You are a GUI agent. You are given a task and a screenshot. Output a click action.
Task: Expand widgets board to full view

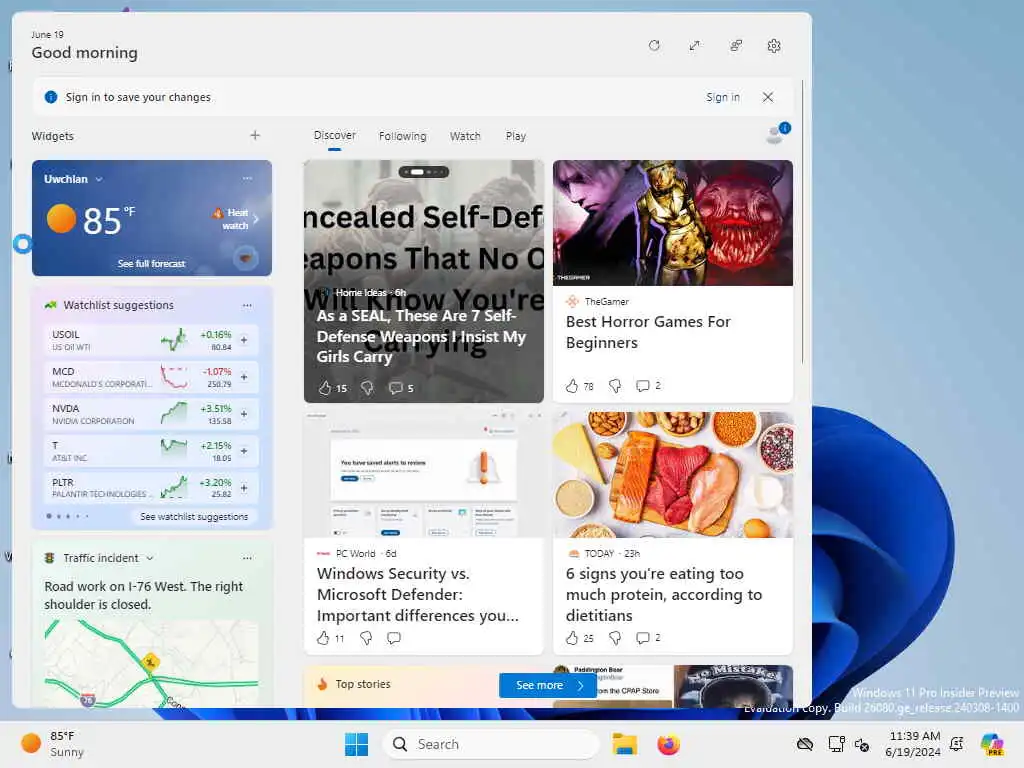(x=694, y=46)
